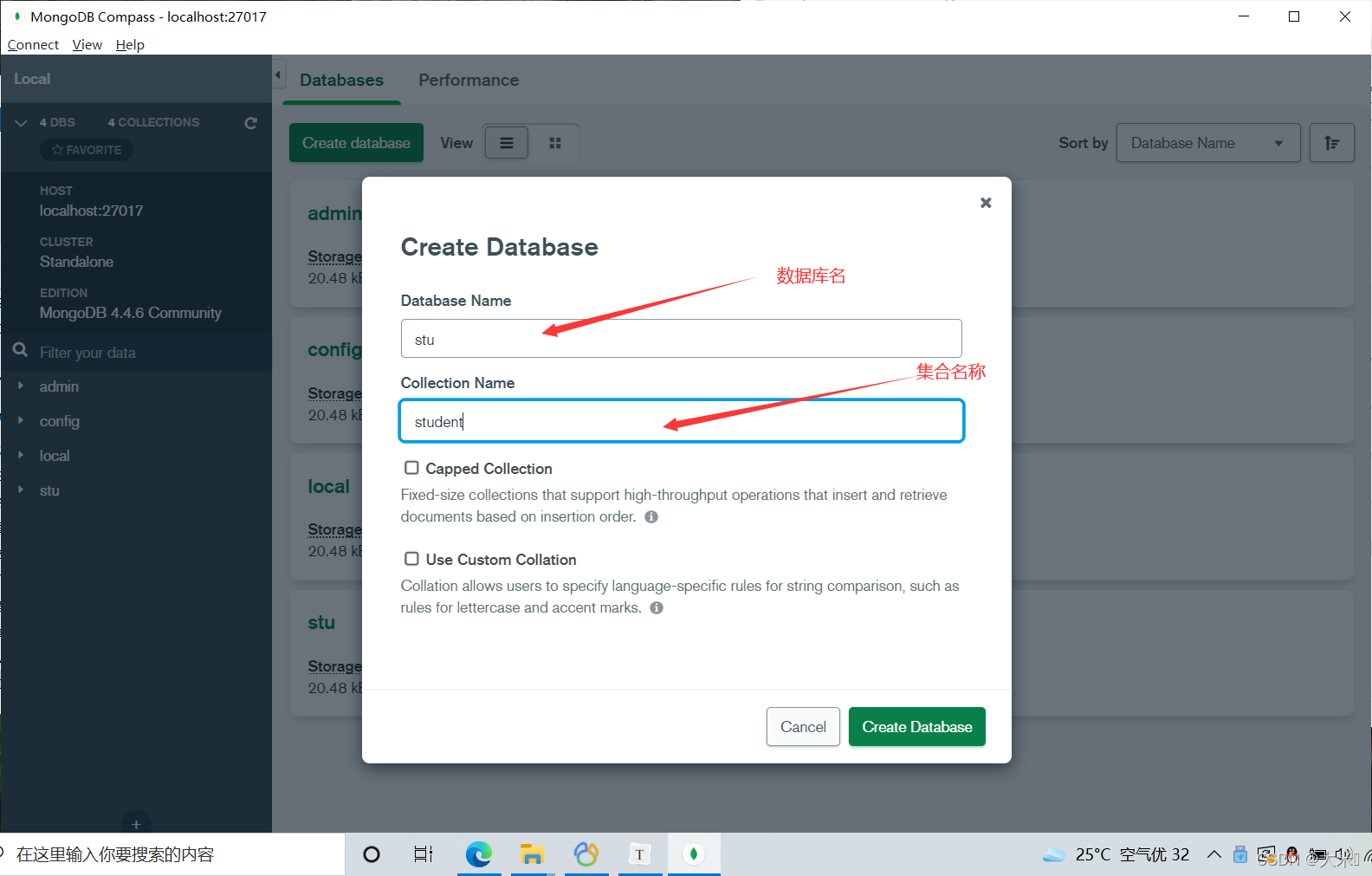This screenshot has width=1372, height=876.
Task: Collapse the 4 DBS sidebar section chevron
Action: click(x=21, y=123)
